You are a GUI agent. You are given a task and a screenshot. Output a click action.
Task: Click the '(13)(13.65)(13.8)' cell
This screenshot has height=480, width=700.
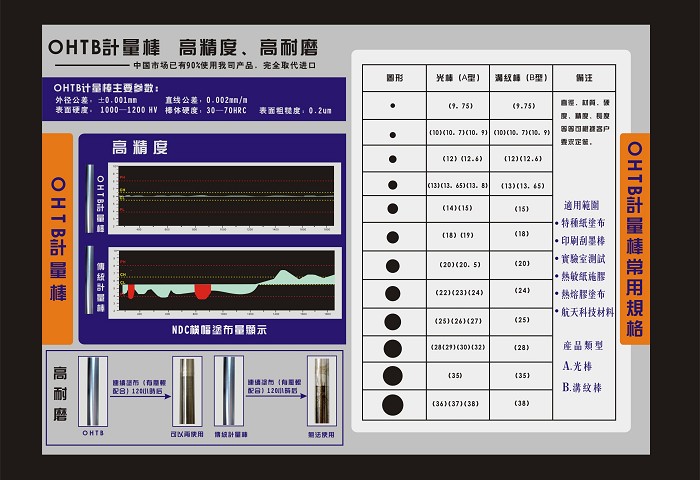coord(458,185)
